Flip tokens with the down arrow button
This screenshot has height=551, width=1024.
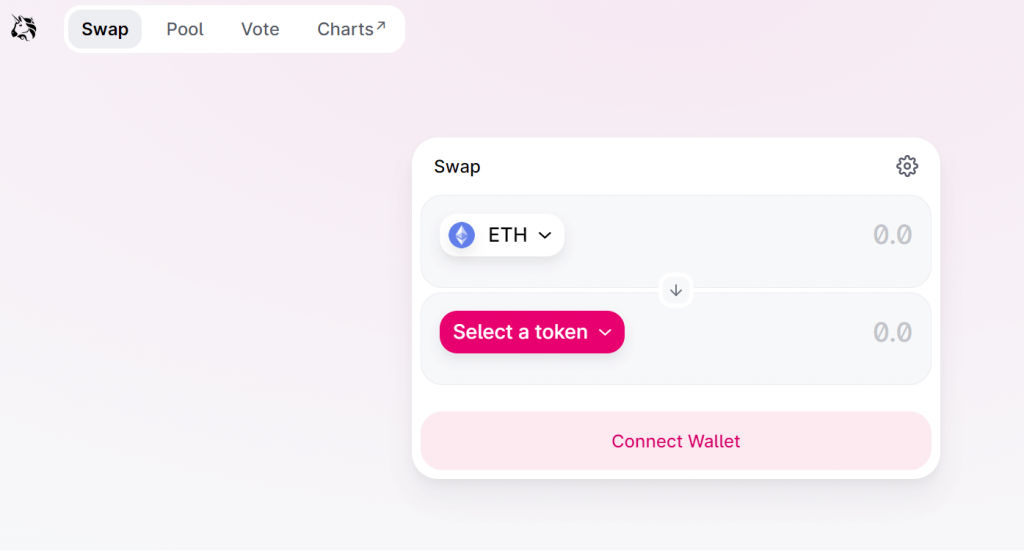tap(676, 291)
